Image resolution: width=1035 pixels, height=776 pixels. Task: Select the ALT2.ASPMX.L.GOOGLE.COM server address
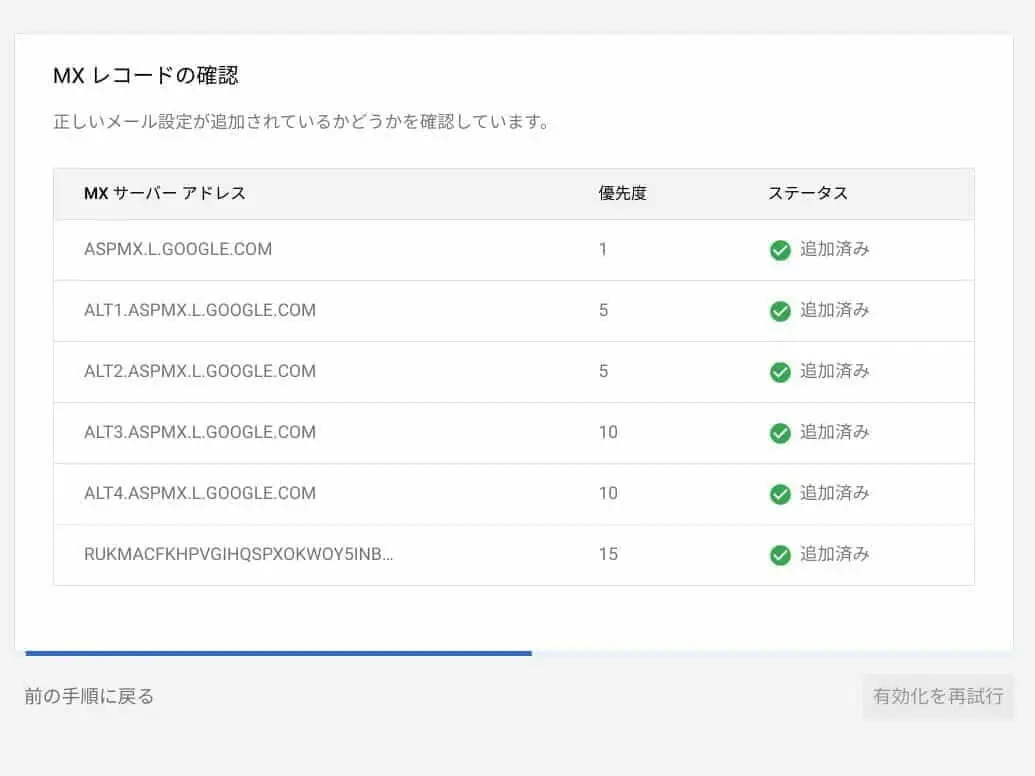(x=200, y=371)
